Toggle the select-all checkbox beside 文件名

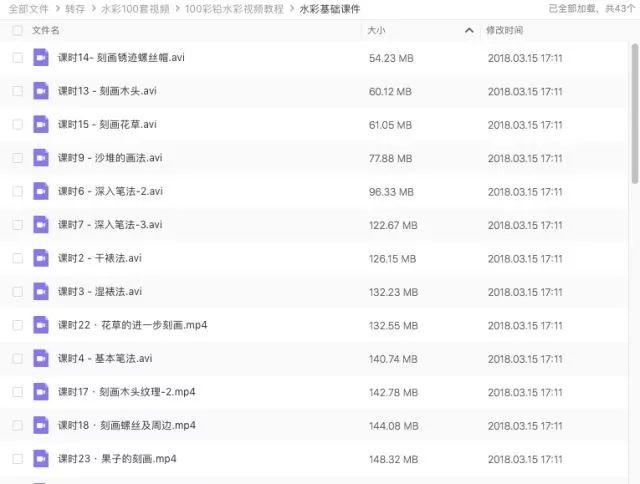point(18,30)
